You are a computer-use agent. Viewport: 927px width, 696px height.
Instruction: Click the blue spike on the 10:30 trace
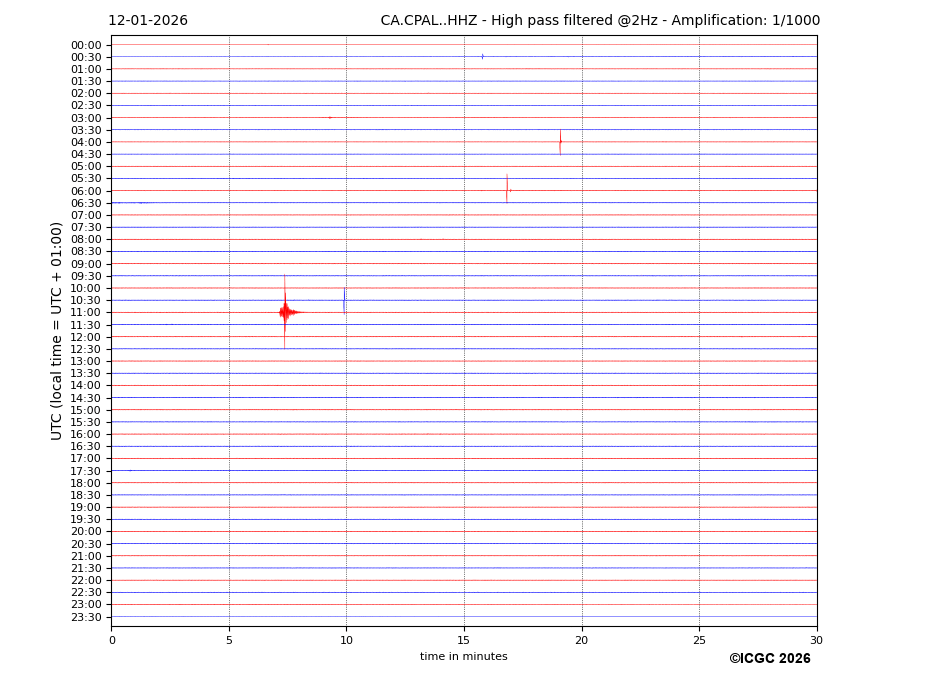coord(344,300)
